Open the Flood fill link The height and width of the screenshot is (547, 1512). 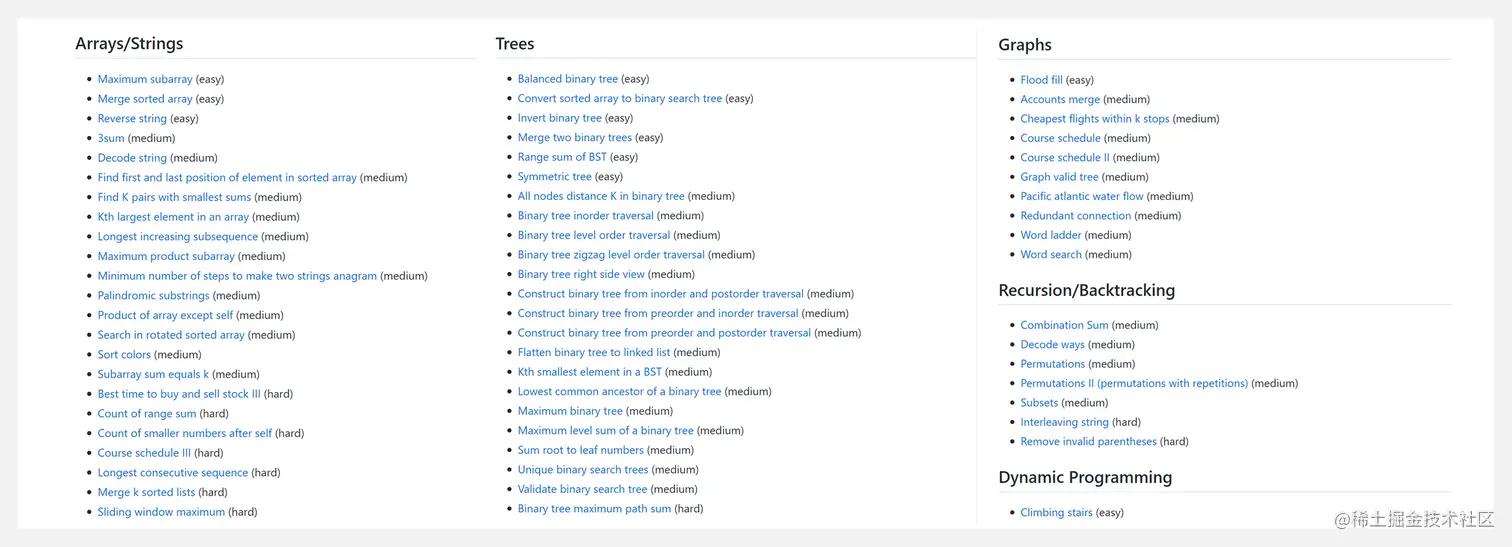pyautogui.click(x=1042, y=80)
